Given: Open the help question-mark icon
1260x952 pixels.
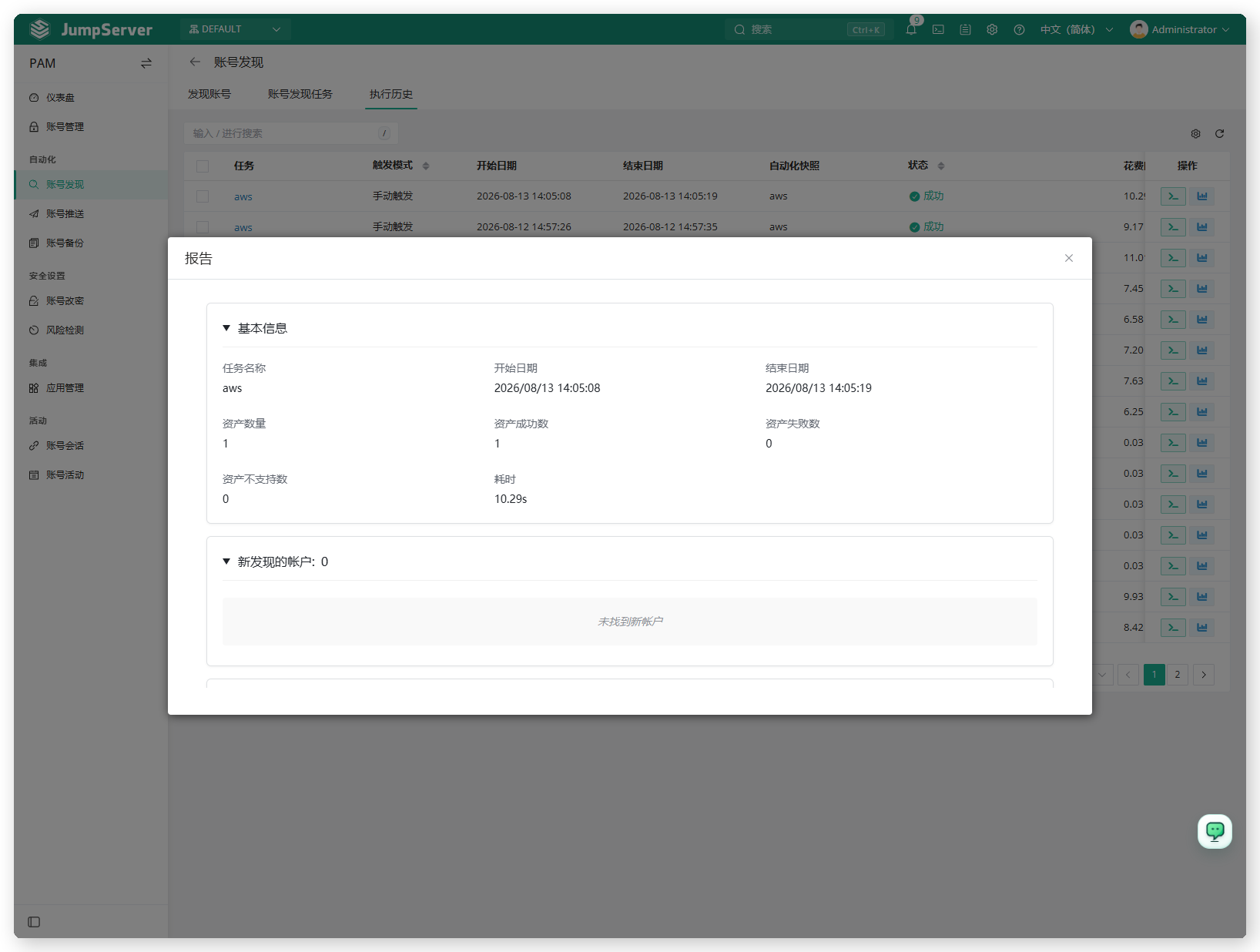Looking at the screenshot, I should [x=1019, y=29].
